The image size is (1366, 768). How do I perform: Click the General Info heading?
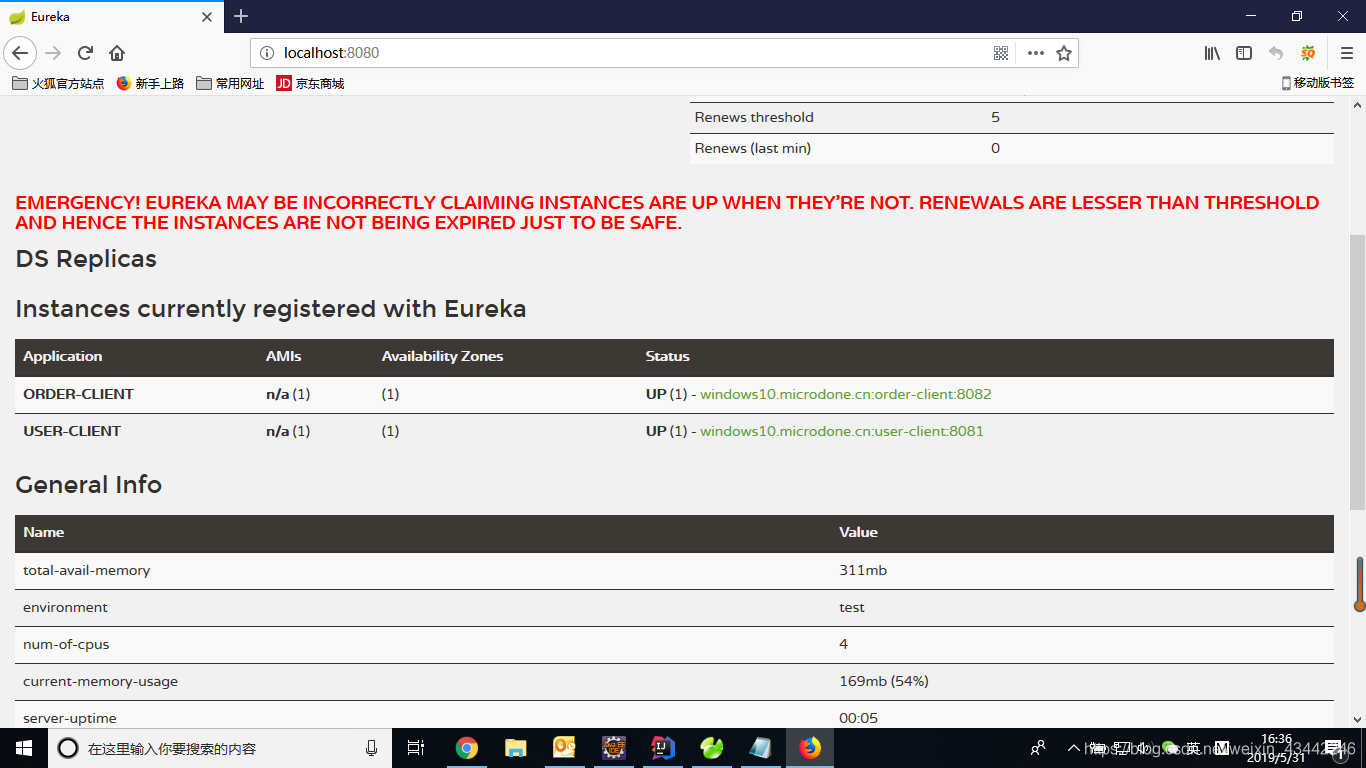click(89, 485)
